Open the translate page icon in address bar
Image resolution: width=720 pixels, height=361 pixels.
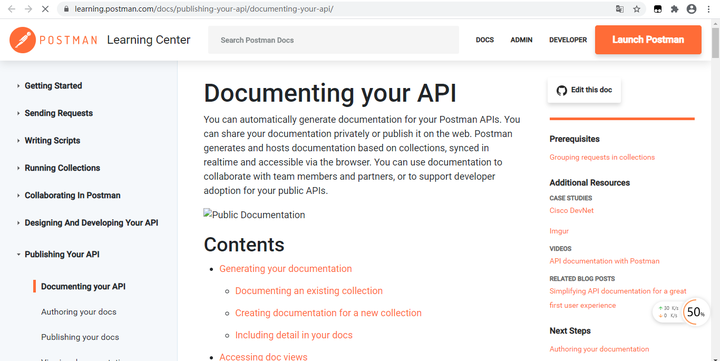(619, 9)
